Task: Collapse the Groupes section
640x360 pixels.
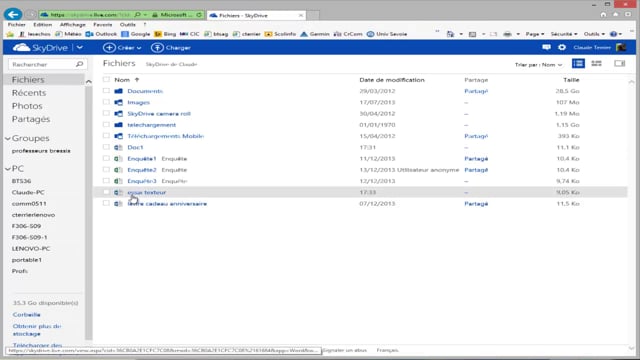Action: point(8,138)
